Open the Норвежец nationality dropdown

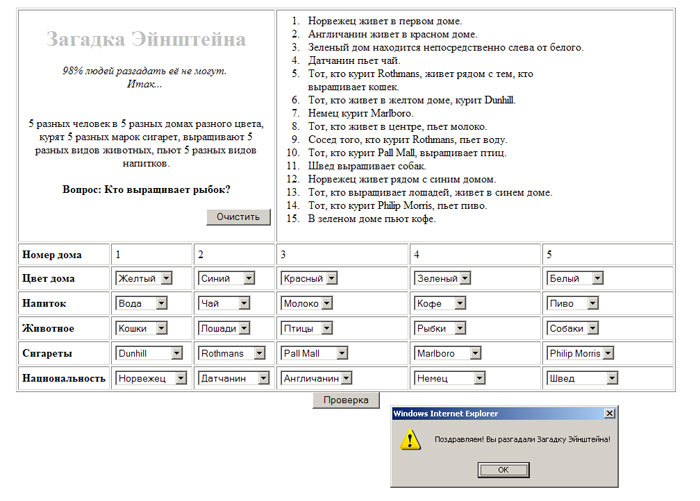pos(151,378)
